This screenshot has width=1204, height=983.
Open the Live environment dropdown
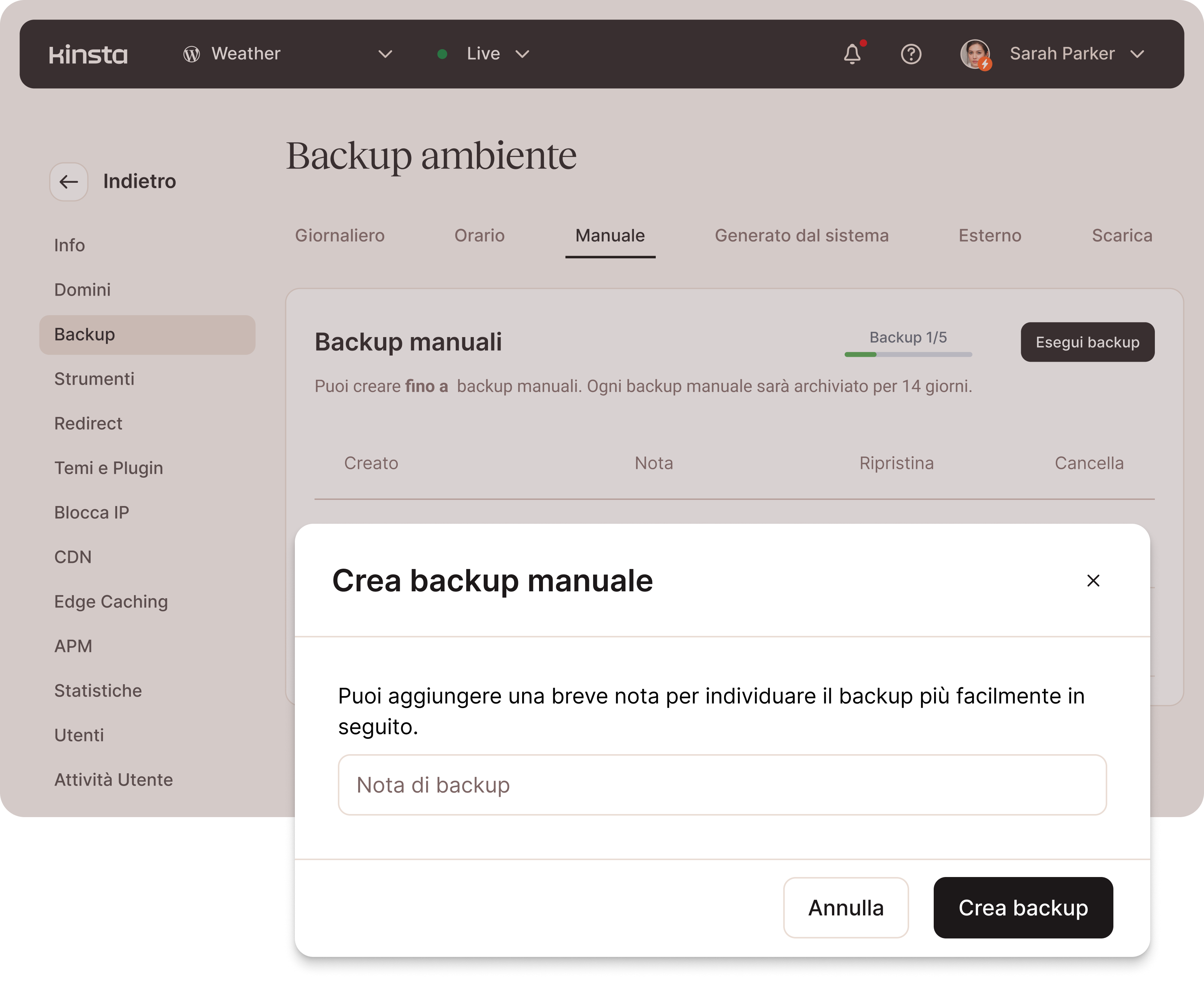click(x=522, y=55)
